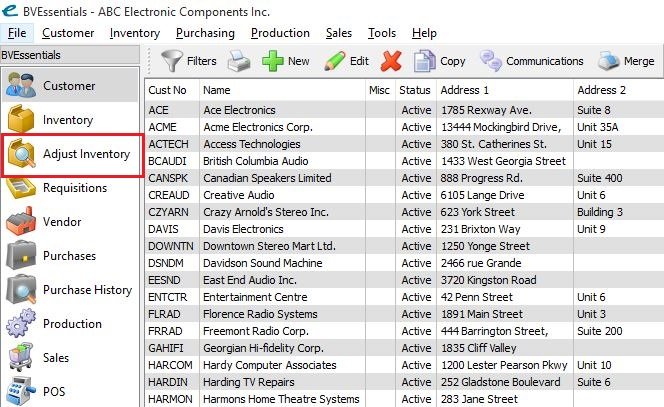The image size is (664, 407).
Task: Sort by the Name column header
Action: point(282,90)
